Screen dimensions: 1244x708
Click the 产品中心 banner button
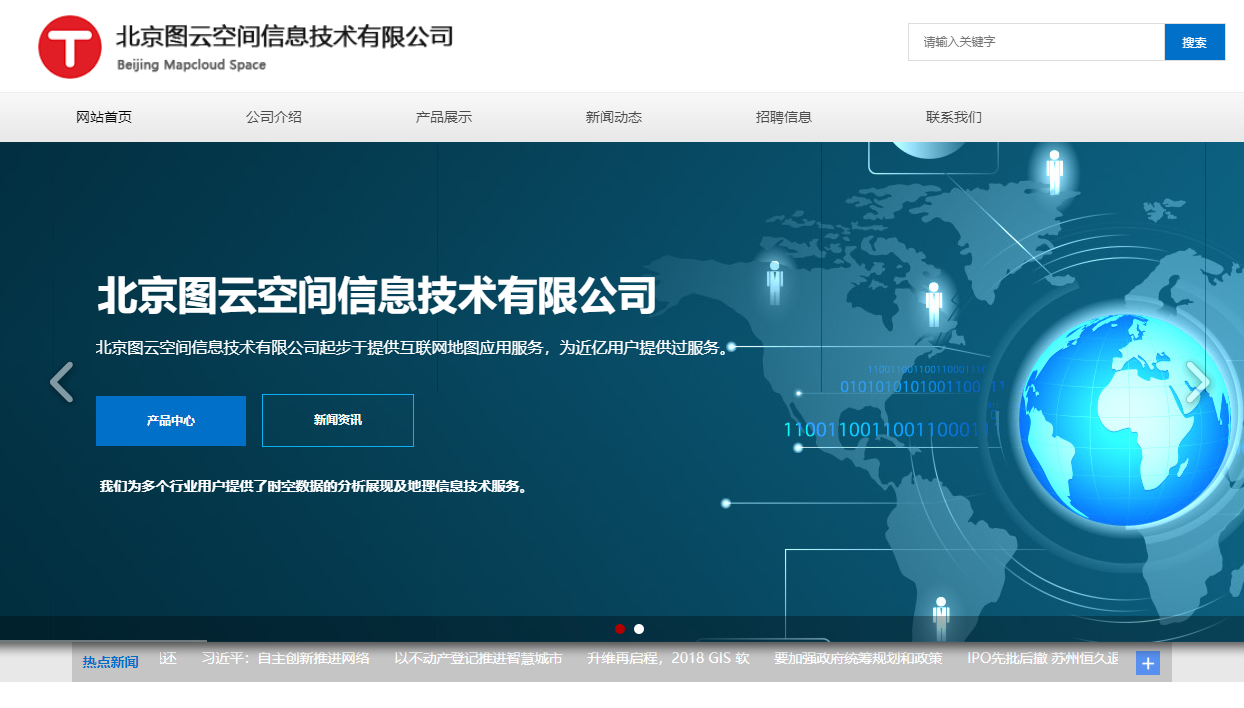click(171, 421)
